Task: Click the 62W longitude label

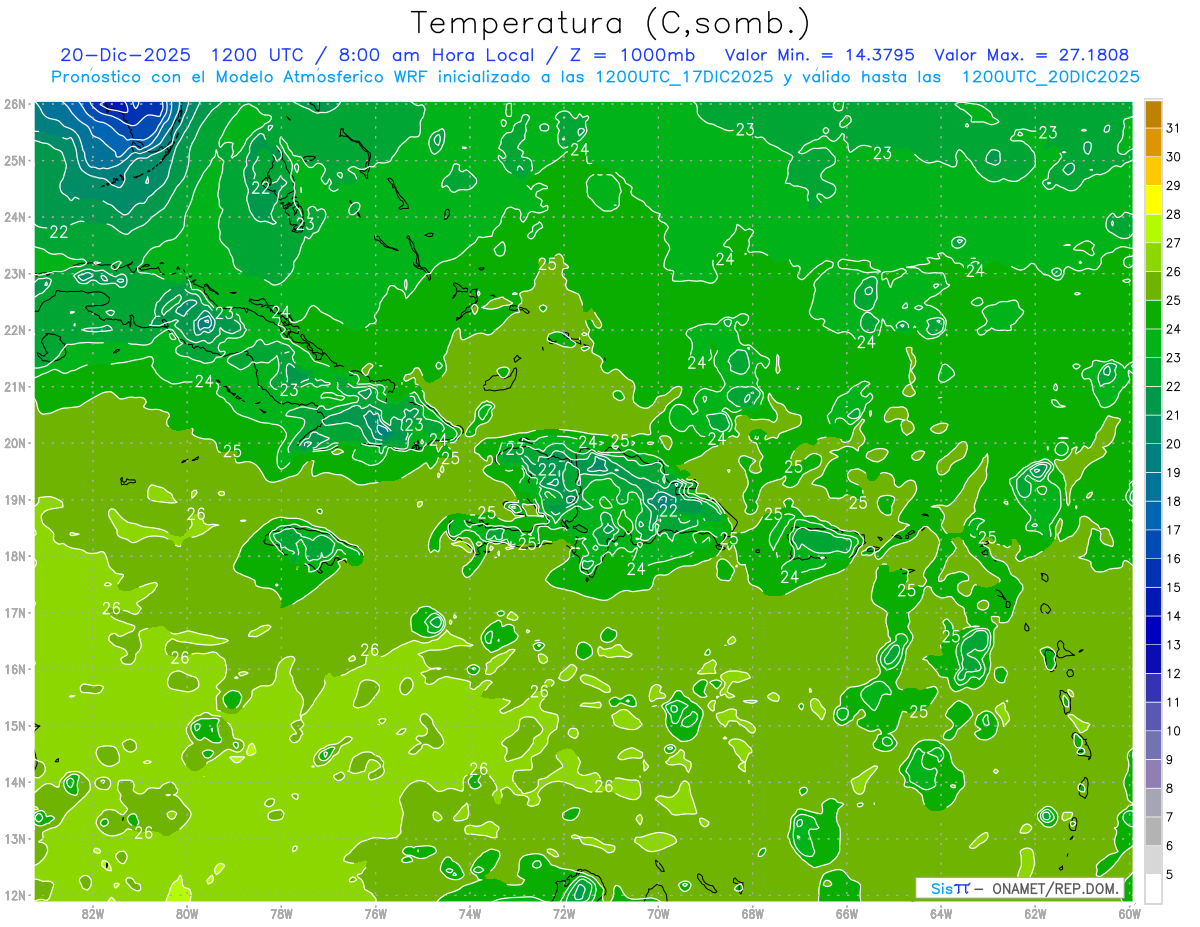Action: click(1035, 913)
